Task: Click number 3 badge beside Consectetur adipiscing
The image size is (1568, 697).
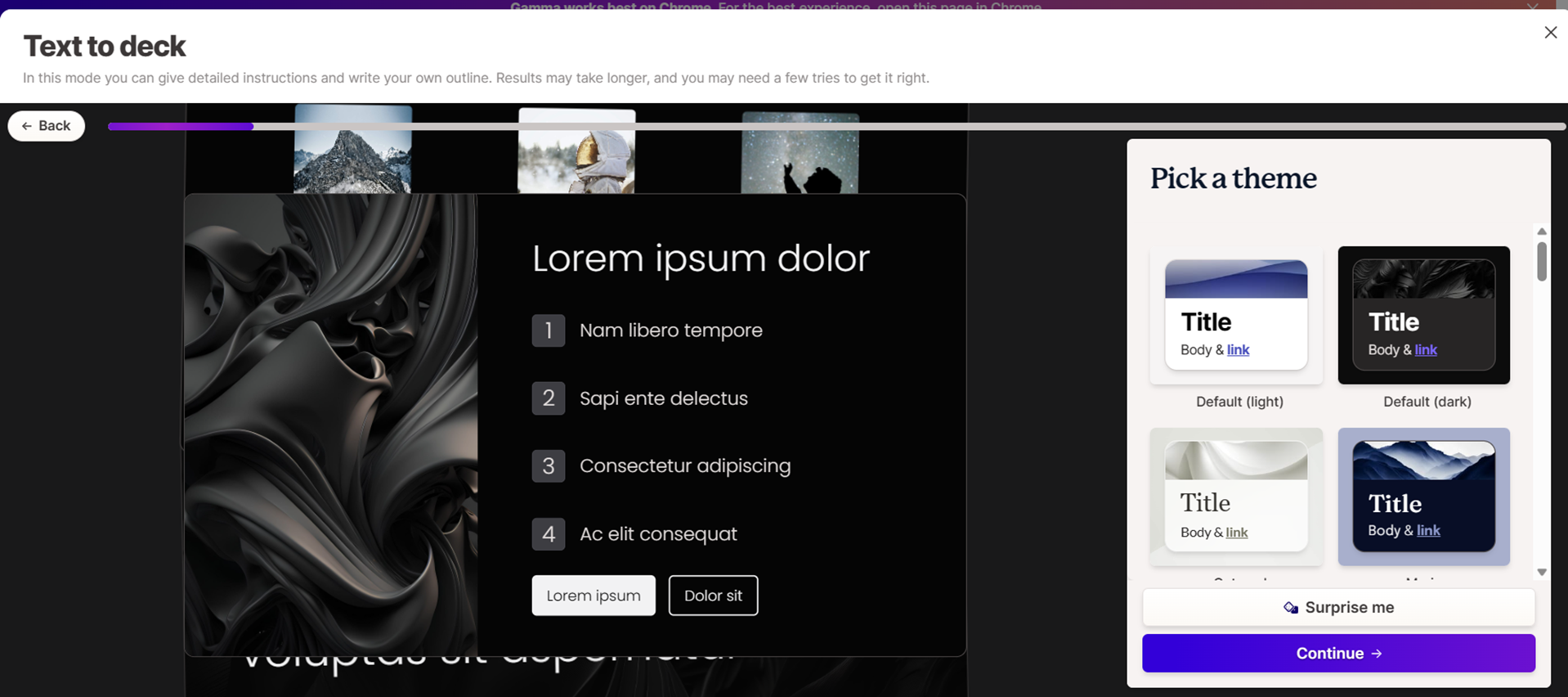Action: click(549, 465)
